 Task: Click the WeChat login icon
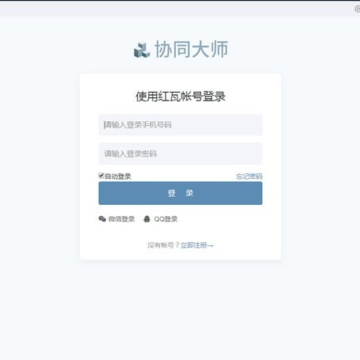pos(102,219)
